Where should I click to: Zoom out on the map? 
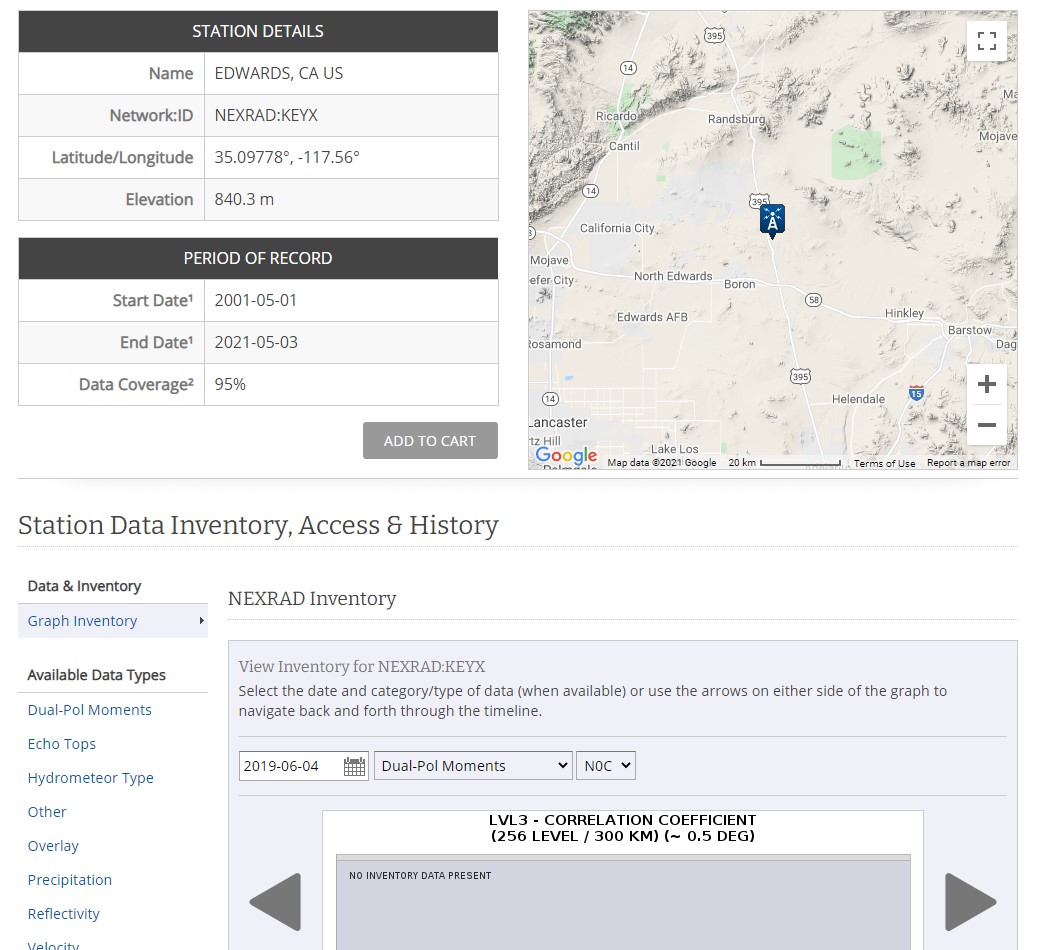pyautogui.click(x=986, y=425)
